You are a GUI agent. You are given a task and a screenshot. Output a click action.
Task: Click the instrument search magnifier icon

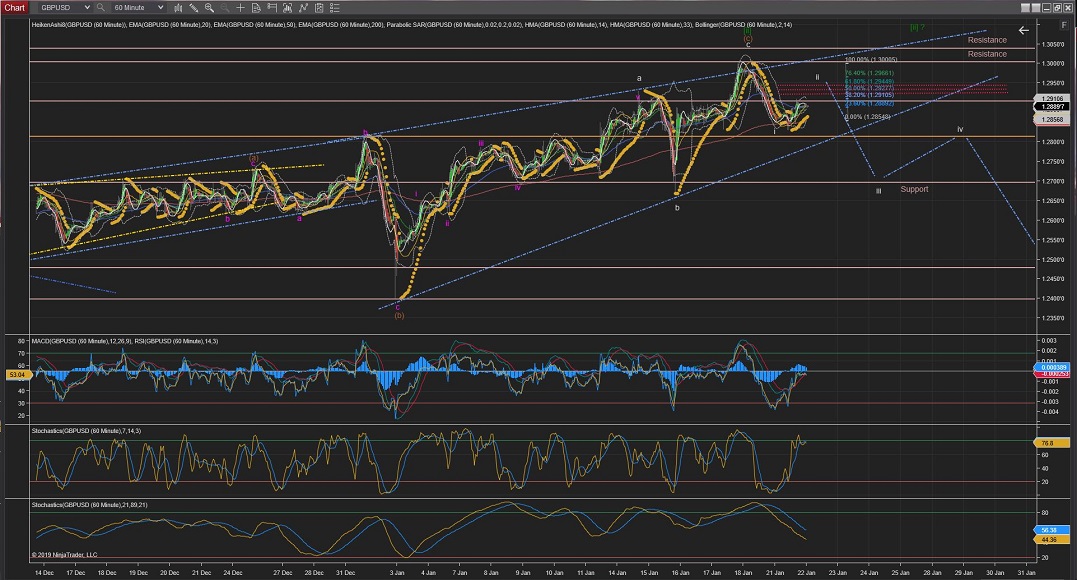(100, 7)
